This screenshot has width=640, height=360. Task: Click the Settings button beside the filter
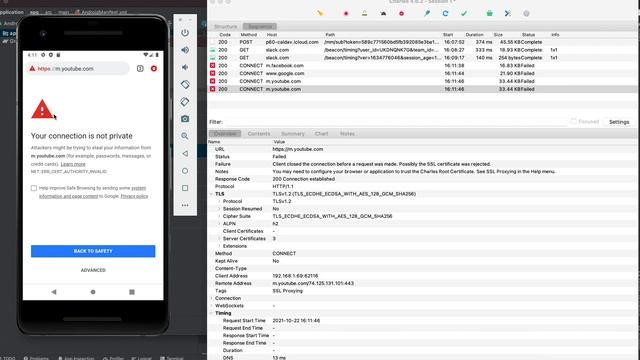(x=619, y=122)
